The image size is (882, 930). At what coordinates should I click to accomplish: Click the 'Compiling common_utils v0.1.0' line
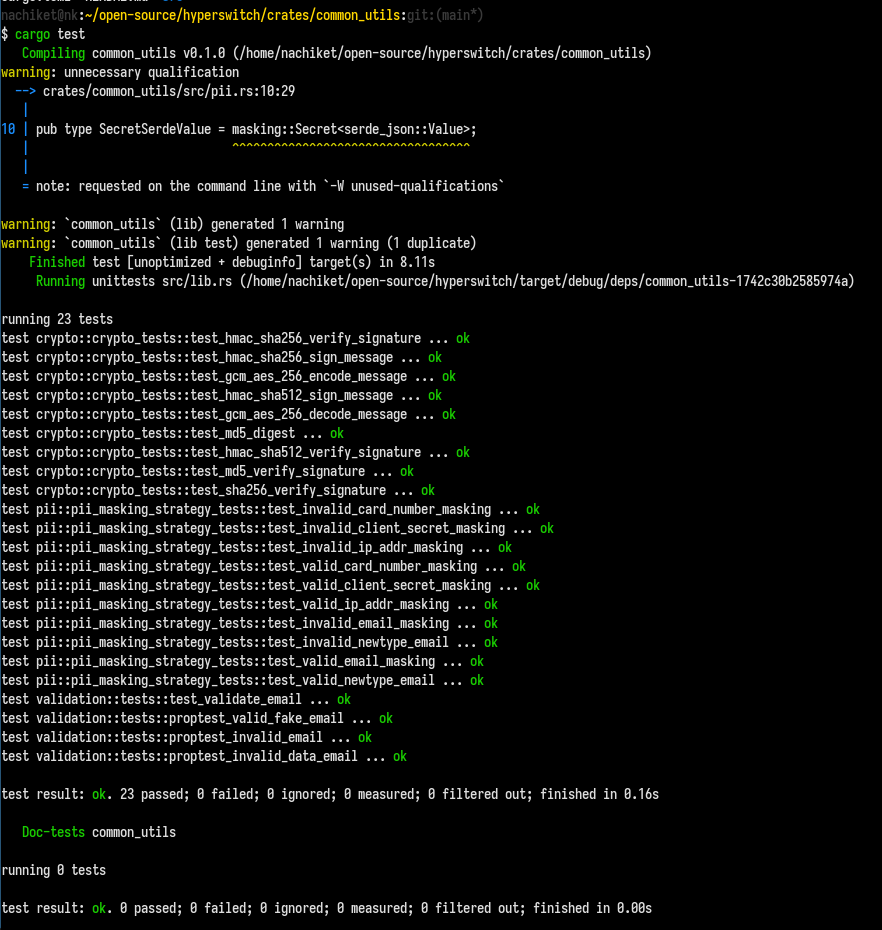click(336, 53)
